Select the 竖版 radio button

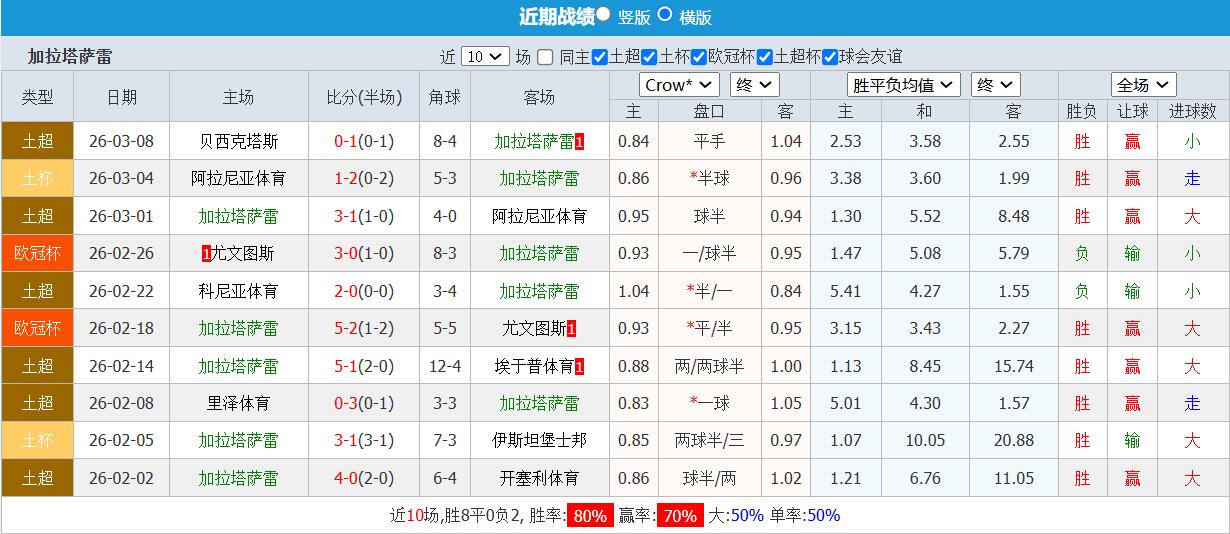(603, 15)
